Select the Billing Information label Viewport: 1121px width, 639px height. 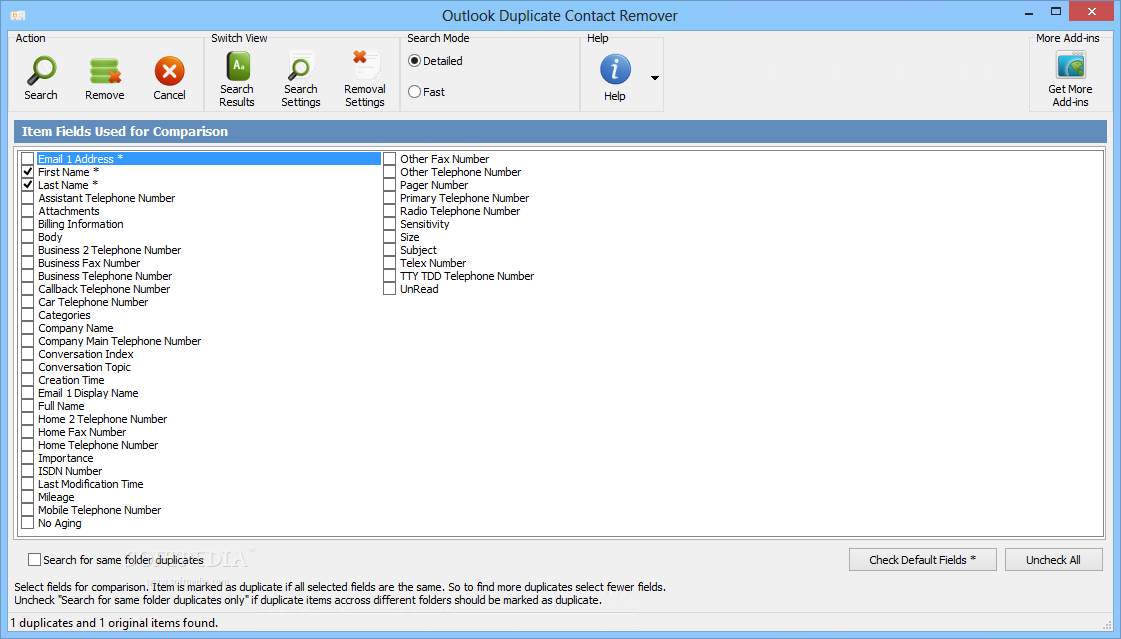(x=81, y=224)
